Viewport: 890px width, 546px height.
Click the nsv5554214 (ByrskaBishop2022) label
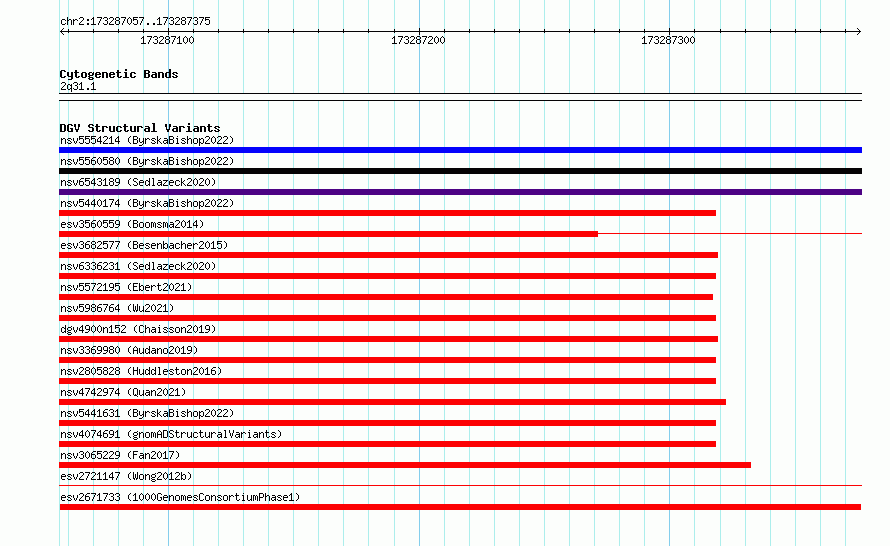point(147,140)
